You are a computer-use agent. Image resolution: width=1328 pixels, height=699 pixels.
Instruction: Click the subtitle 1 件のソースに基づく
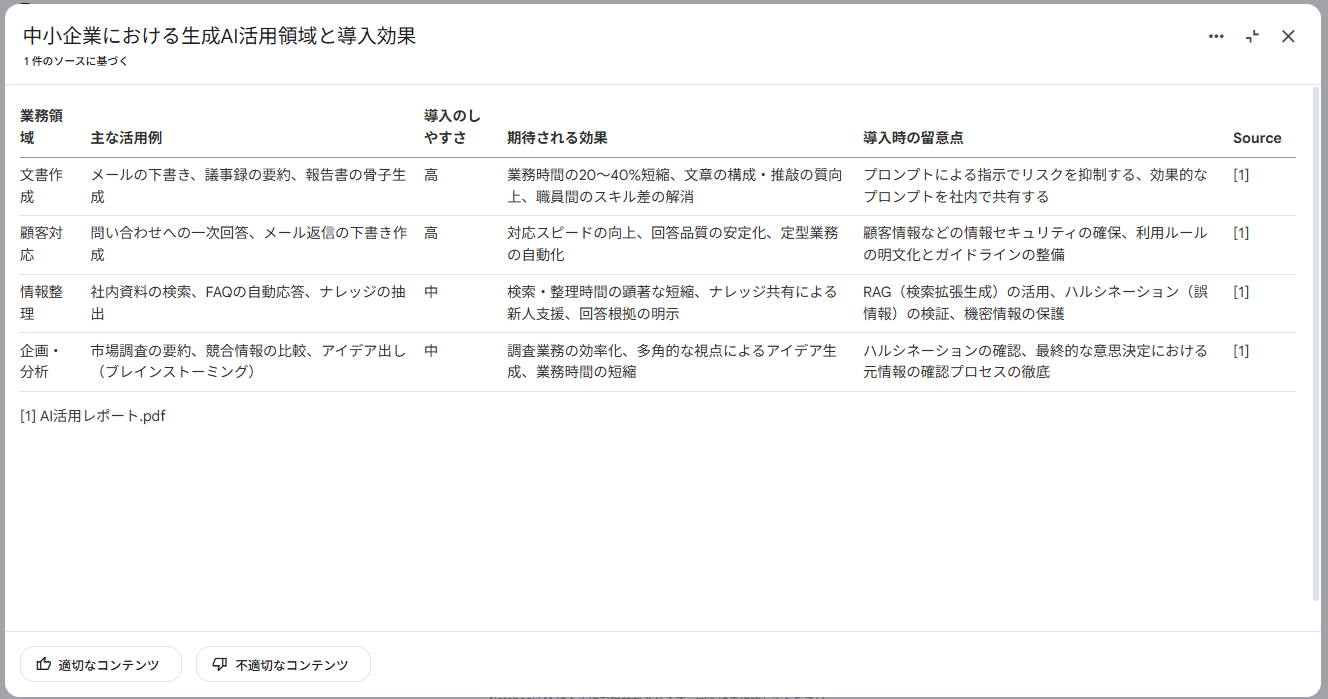pyautogui.click(x=76, y=61)
